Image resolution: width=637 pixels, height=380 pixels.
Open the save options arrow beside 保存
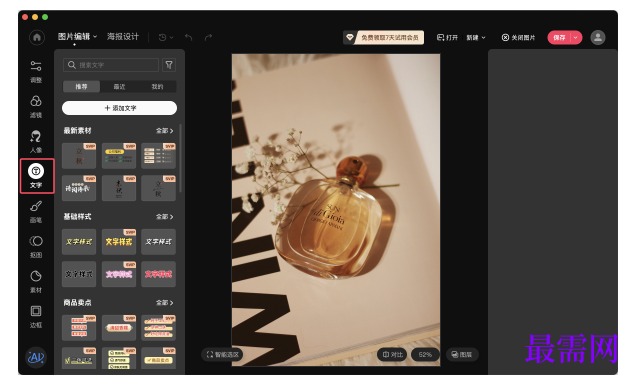[x=576, y=37]
